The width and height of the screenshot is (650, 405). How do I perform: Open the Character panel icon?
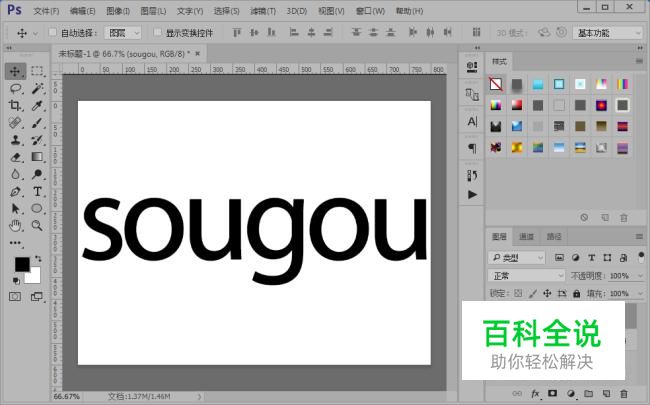472,121
